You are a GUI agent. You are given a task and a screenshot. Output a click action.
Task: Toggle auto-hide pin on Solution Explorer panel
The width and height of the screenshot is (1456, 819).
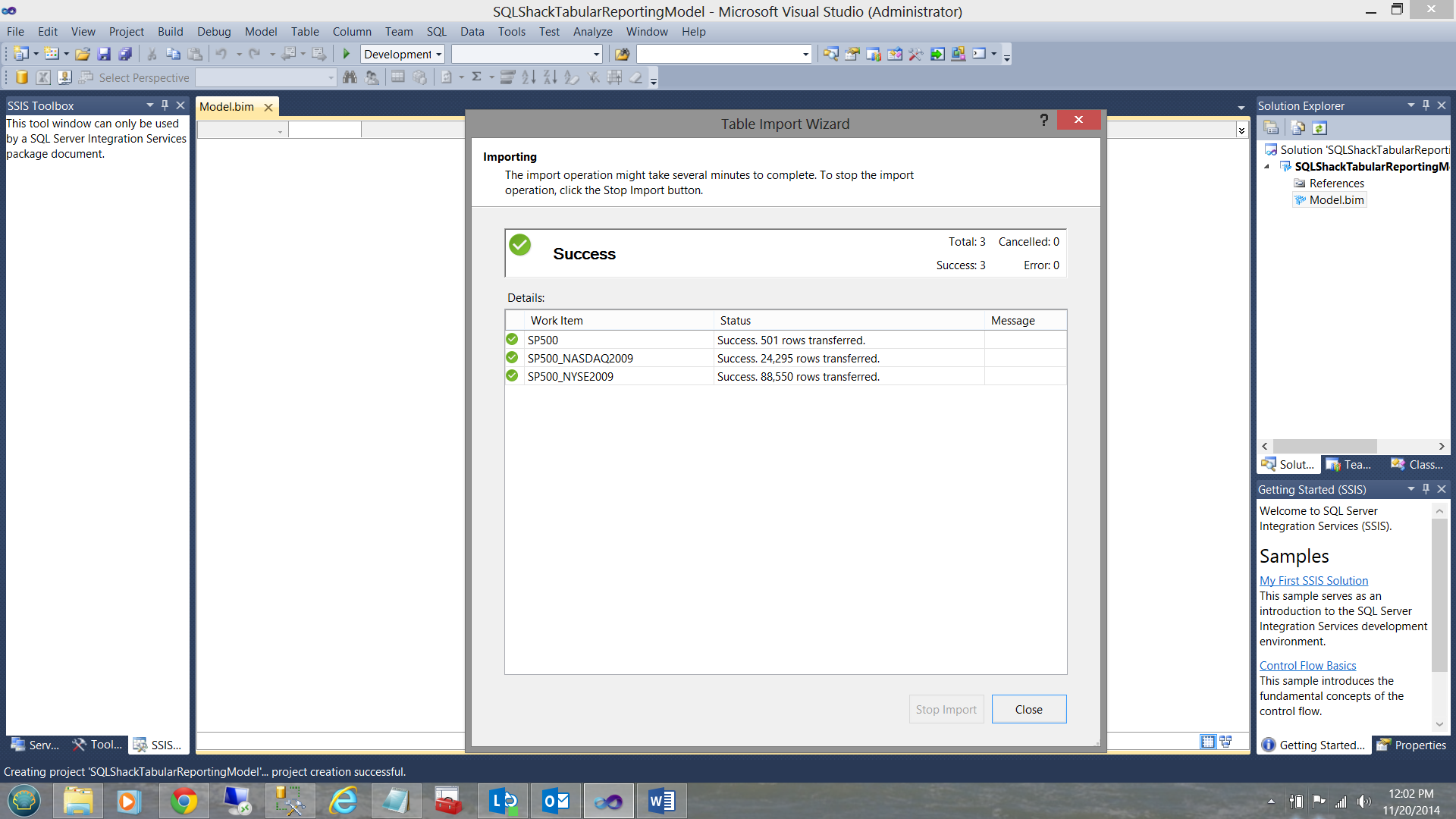tap(1426, 105)
